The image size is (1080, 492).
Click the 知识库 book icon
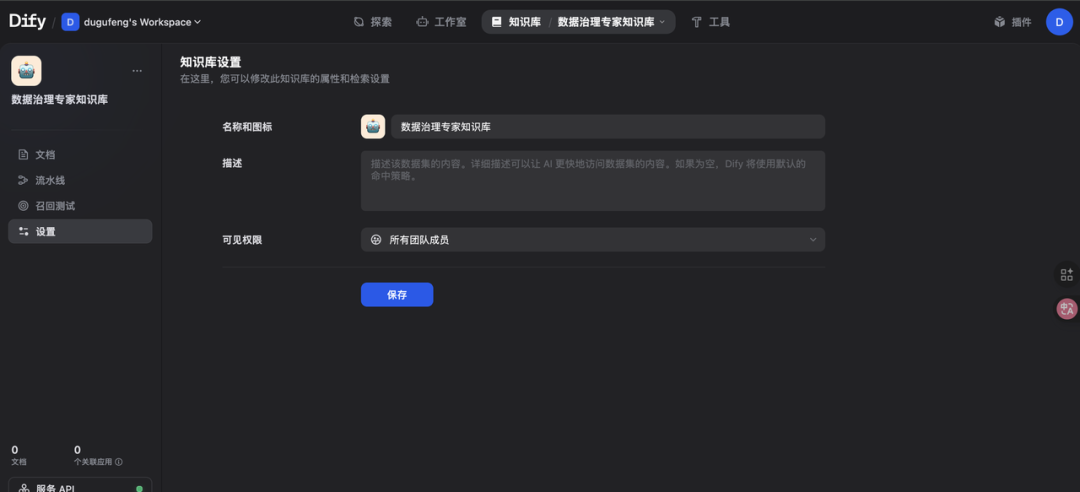[x=497, y=22]
